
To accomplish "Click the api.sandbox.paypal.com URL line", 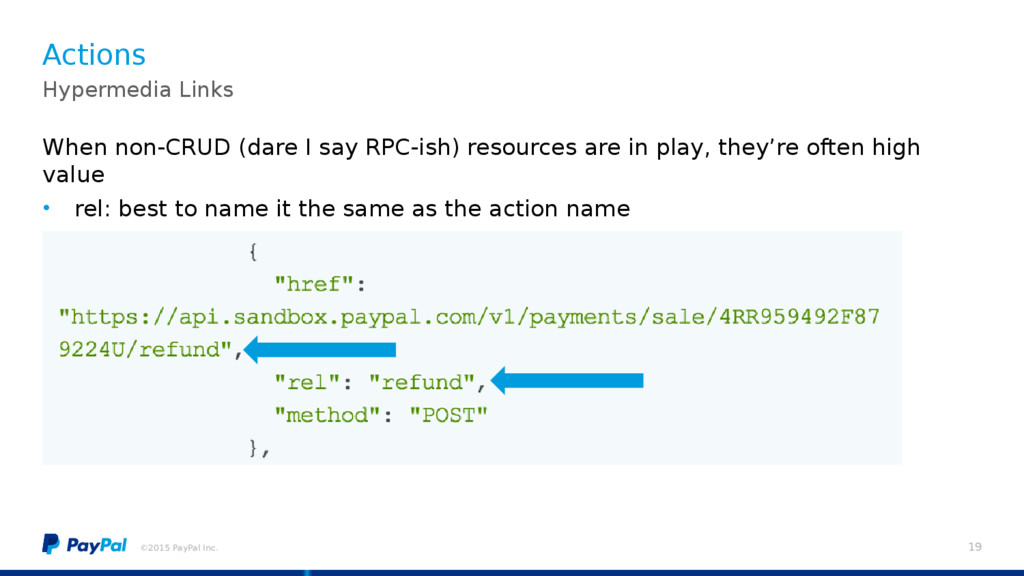I will coord(469,317).
